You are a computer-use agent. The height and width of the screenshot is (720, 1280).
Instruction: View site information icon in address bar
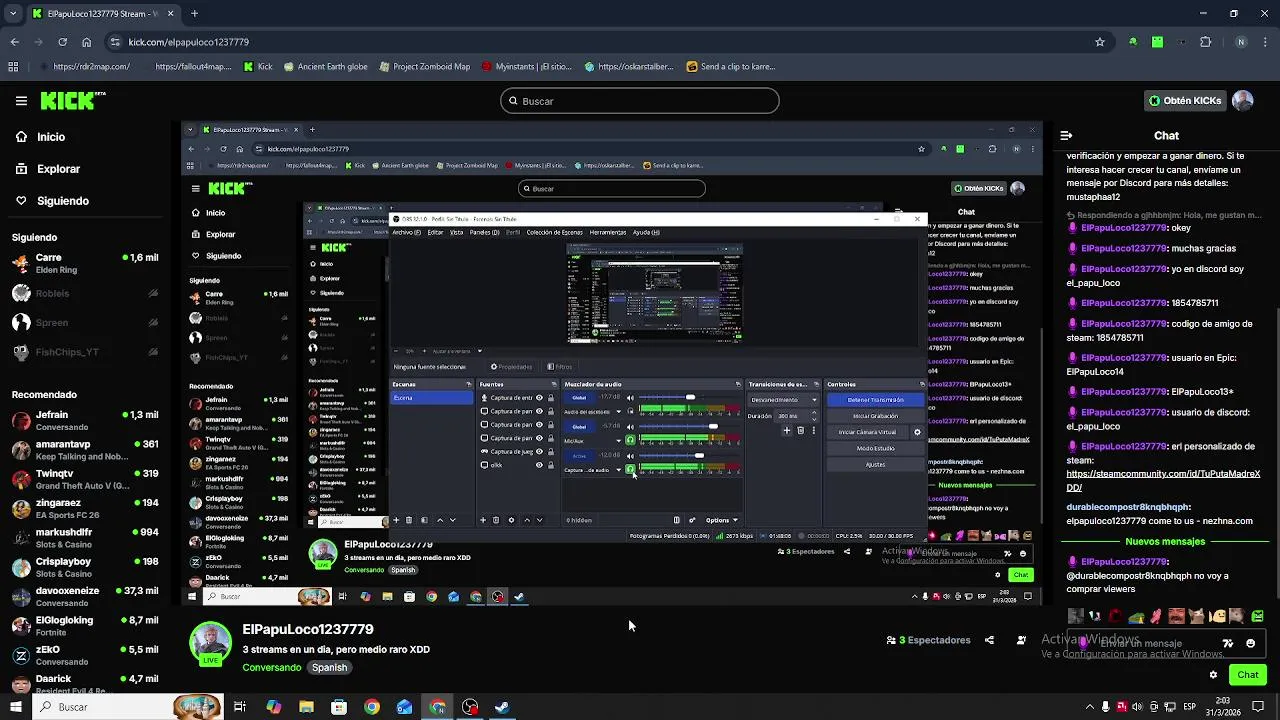click(115, 42)
